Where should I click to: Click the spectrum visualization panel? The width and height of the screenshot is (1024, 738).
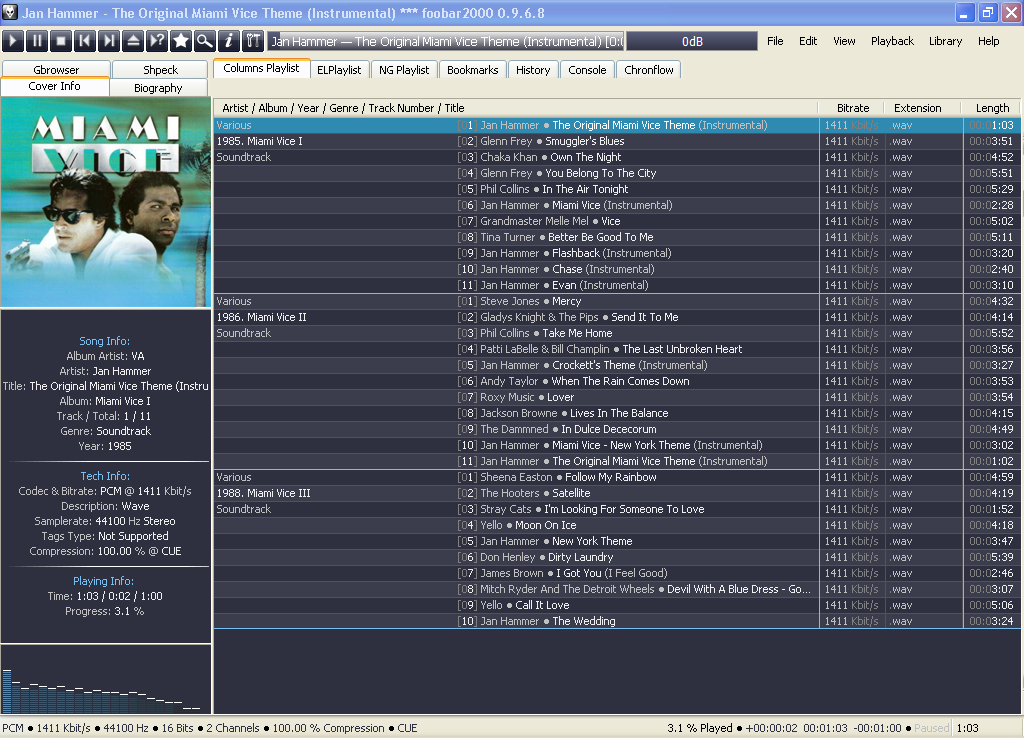[x=106, y=680]
